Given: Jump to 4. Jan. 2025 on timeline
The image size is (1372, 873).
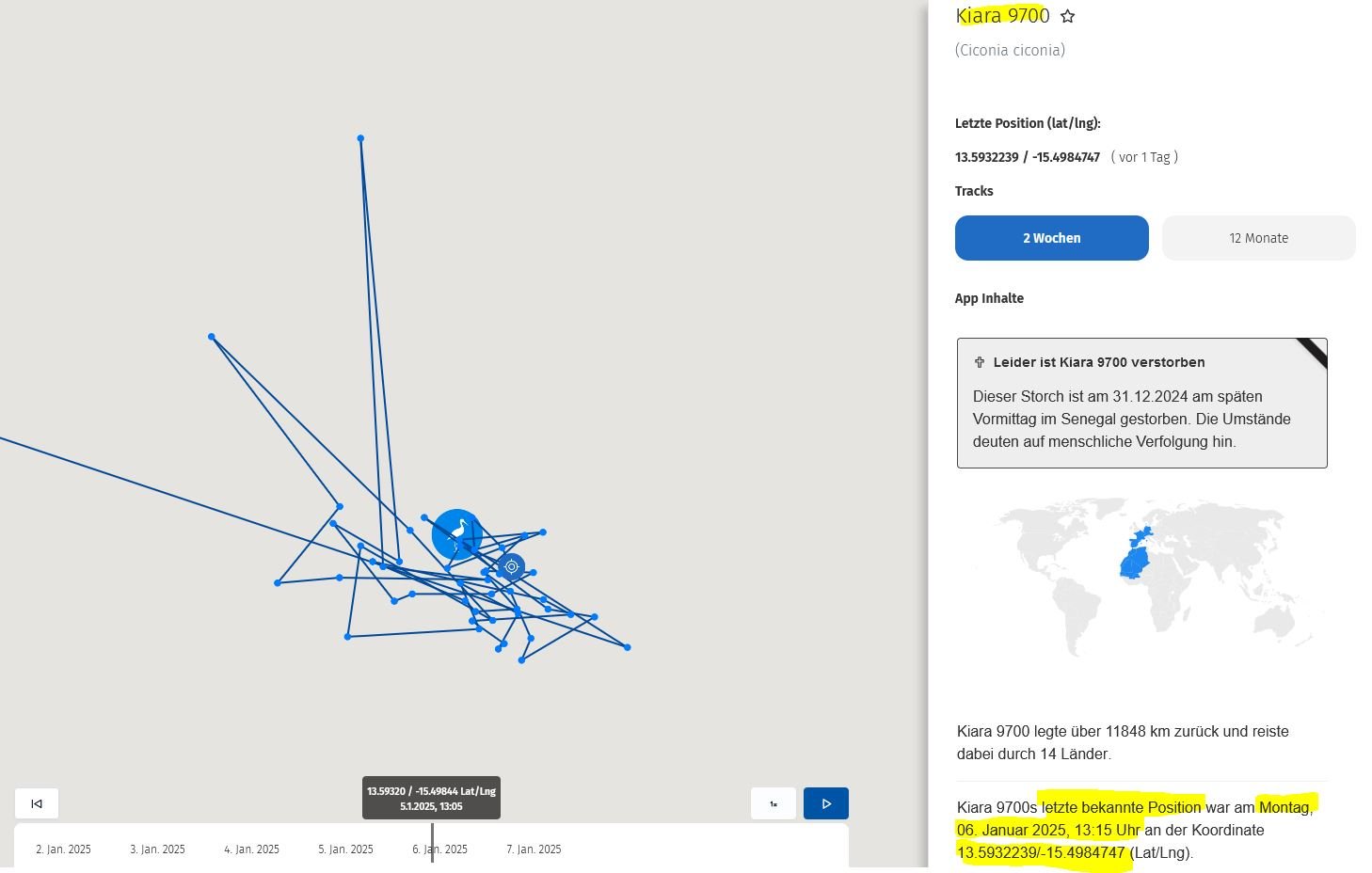Looking at the screenshot, I should click(x=251, y=849).
